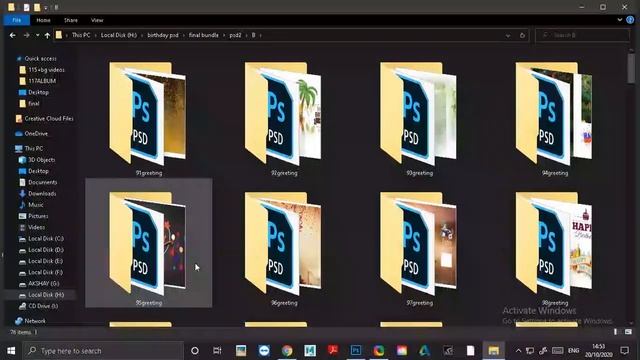Switch to the Home ribbon tab
The width and height of the screenshot is (640, 360).
pyautogui.click(x=43, y=20)
